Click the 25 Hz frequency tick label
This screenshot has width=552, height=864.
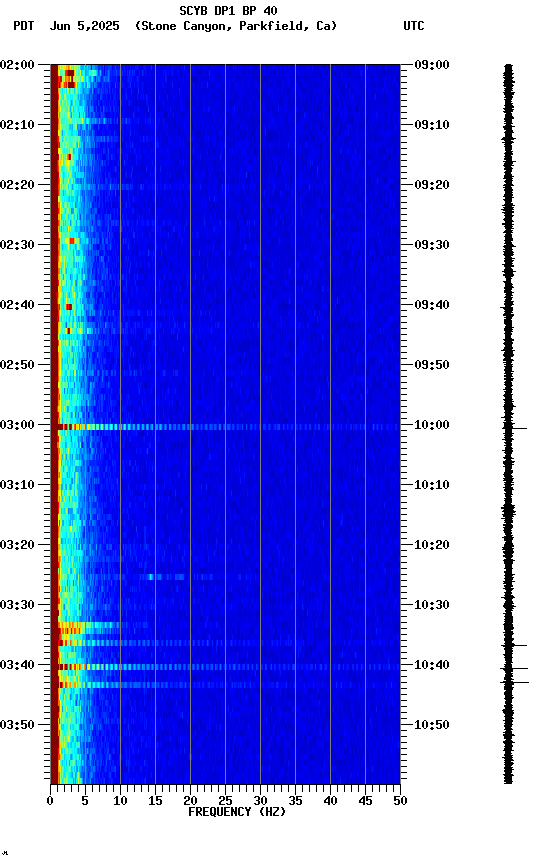tap(225, 801)
